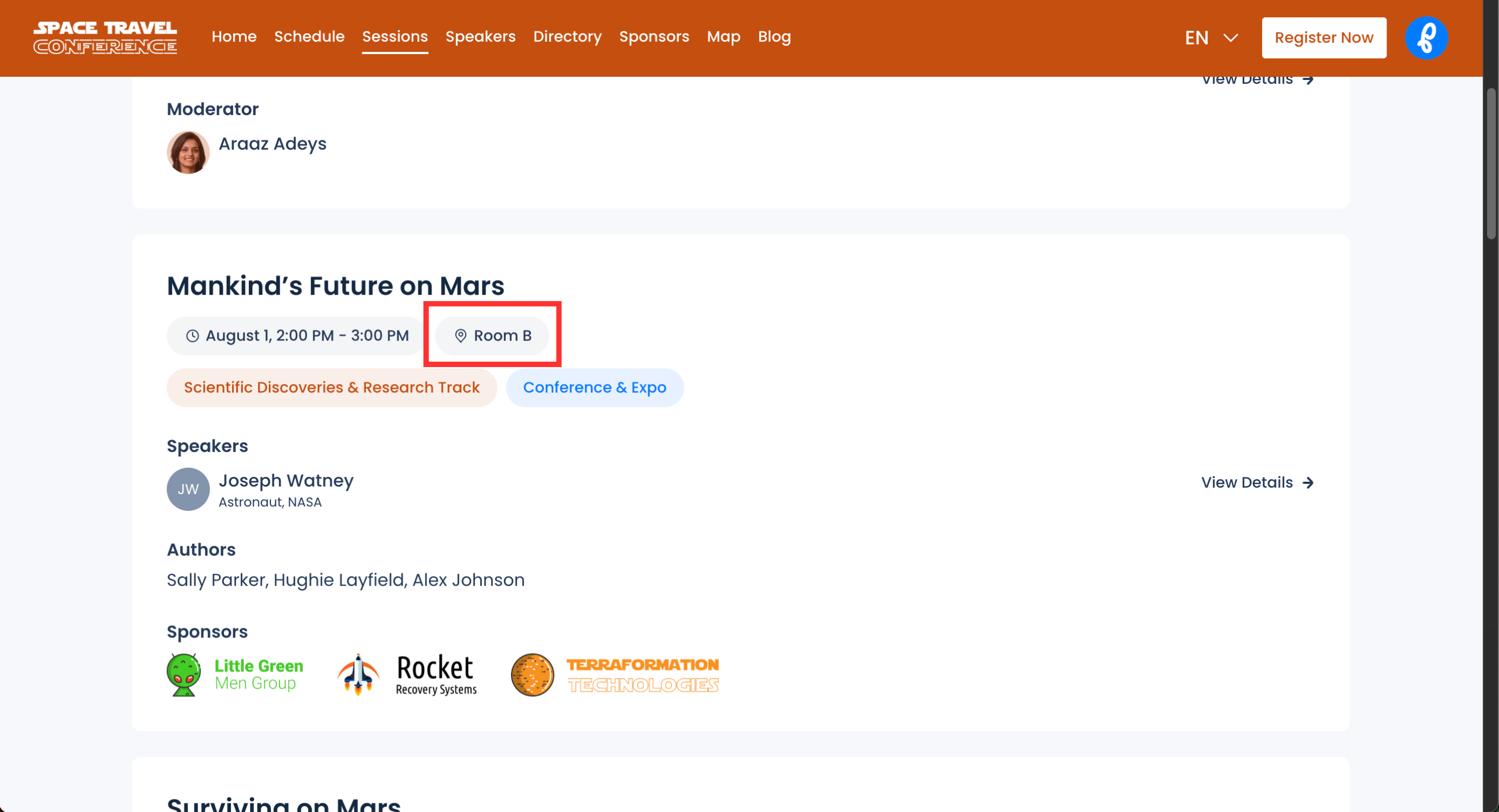This screenshot has height=812, width=1499.
Task: Open the Map menu item
Action: pyautogui.click(x=724, y=37)
